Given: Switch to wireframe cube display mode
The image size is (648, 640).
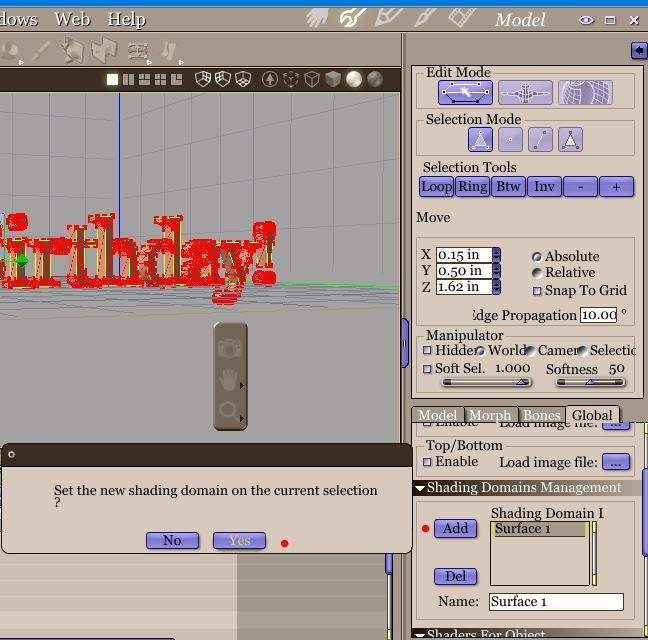Looking at the screenshot, I should (312, 79).
